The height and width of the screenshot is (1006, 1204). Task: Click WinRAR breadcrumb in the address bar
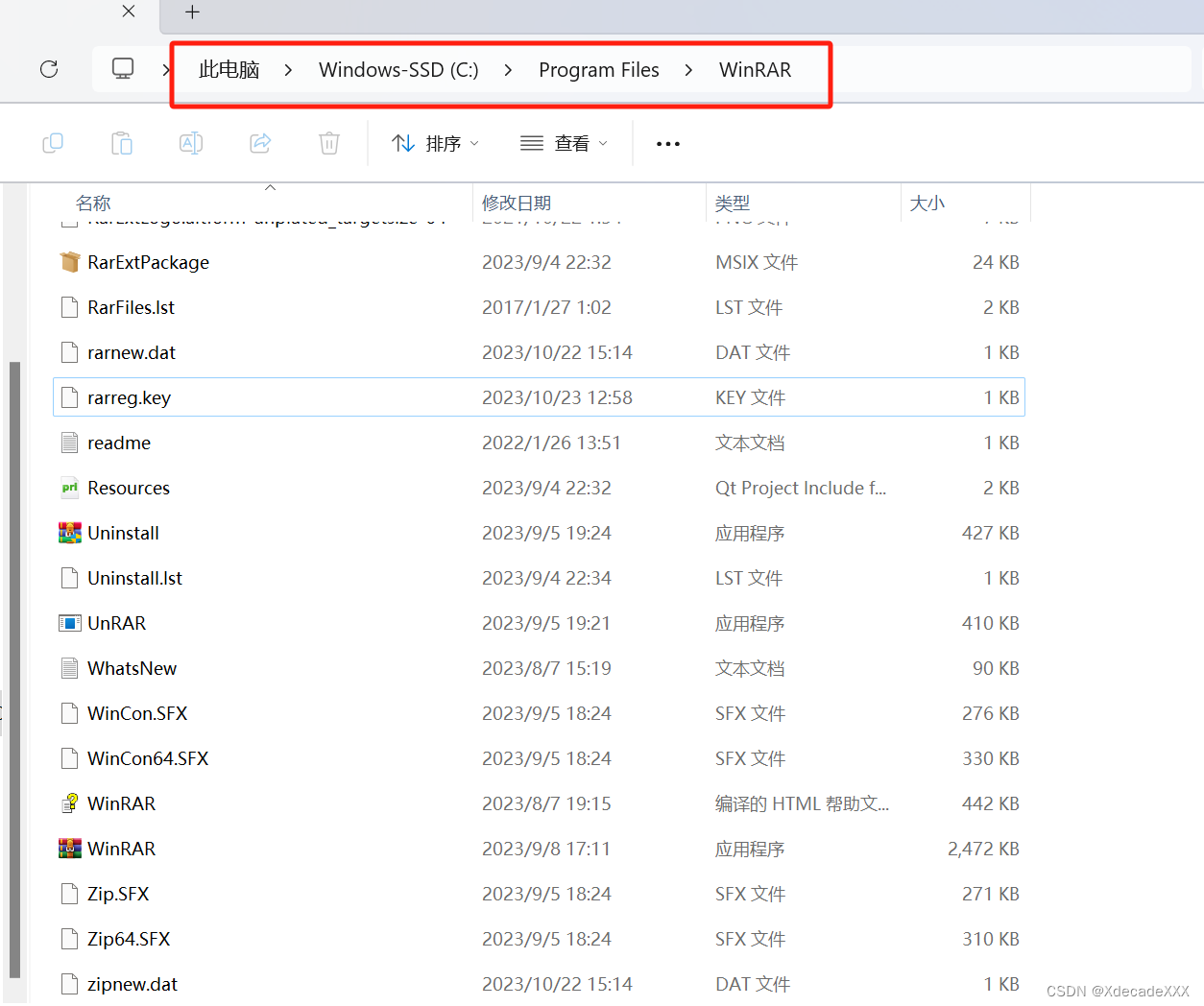coord(756,70)
